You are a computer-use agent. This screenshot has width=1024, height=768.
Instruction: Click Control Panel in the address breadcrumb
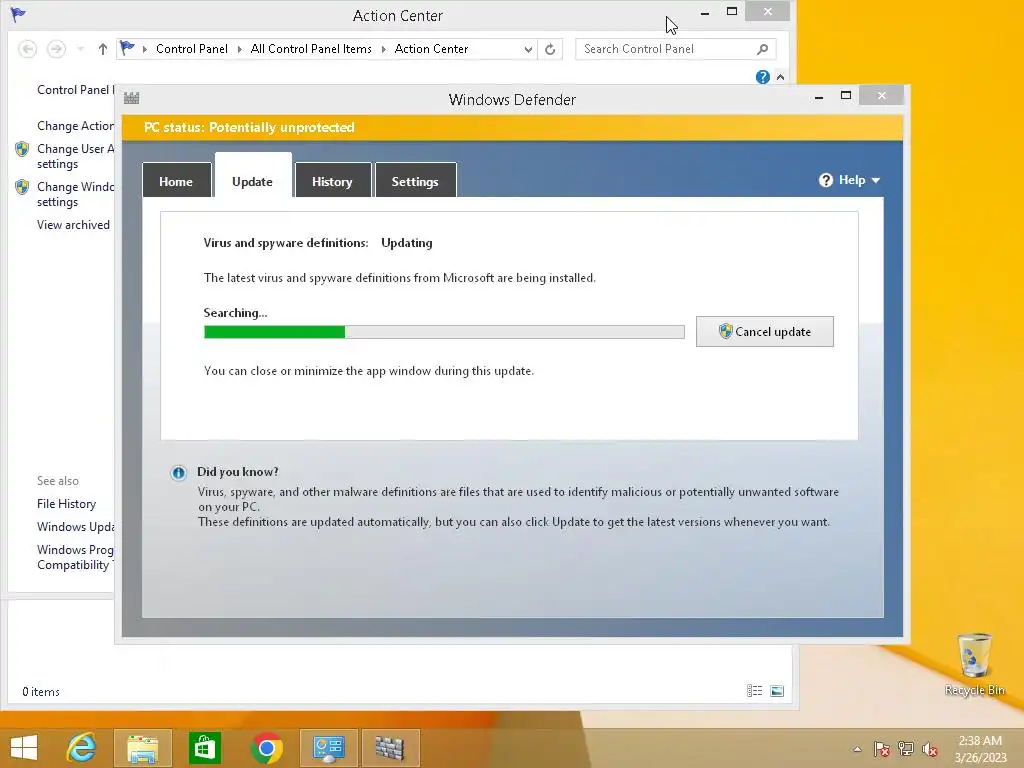click(x=191, y=49)
